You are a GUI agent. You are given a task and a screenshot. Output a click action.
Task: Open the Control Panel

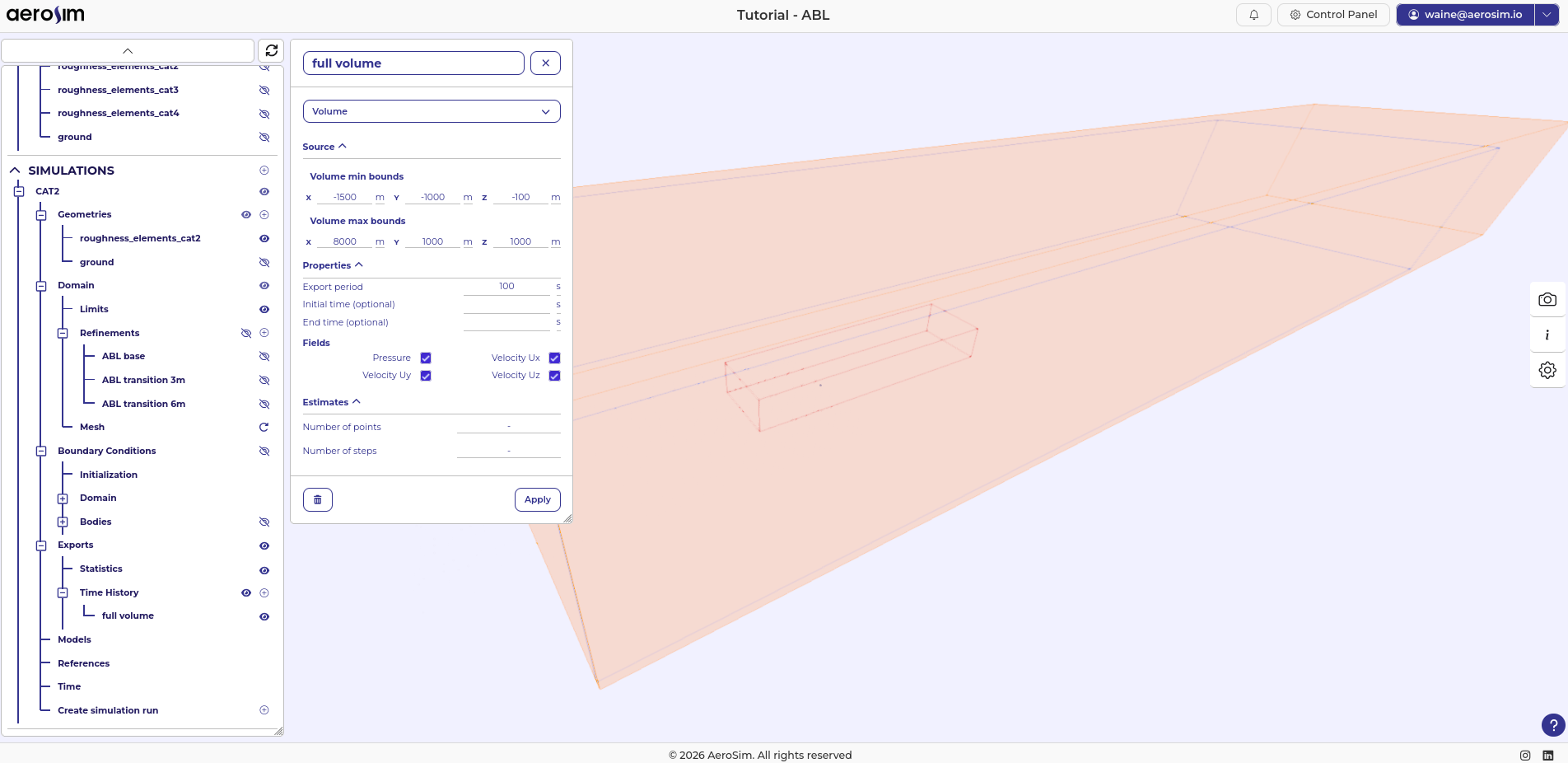pyautogui.click(x=1333, y=15)
